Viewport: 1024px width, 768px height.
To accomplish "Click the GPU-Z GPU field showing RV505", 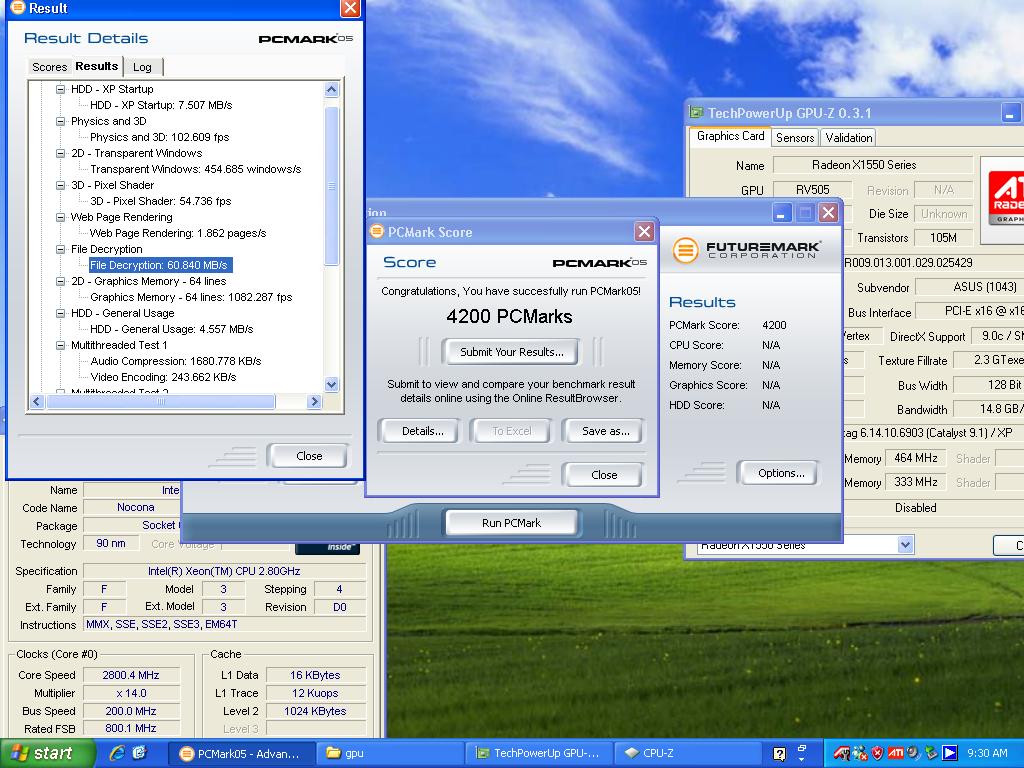I will (812, 190).
